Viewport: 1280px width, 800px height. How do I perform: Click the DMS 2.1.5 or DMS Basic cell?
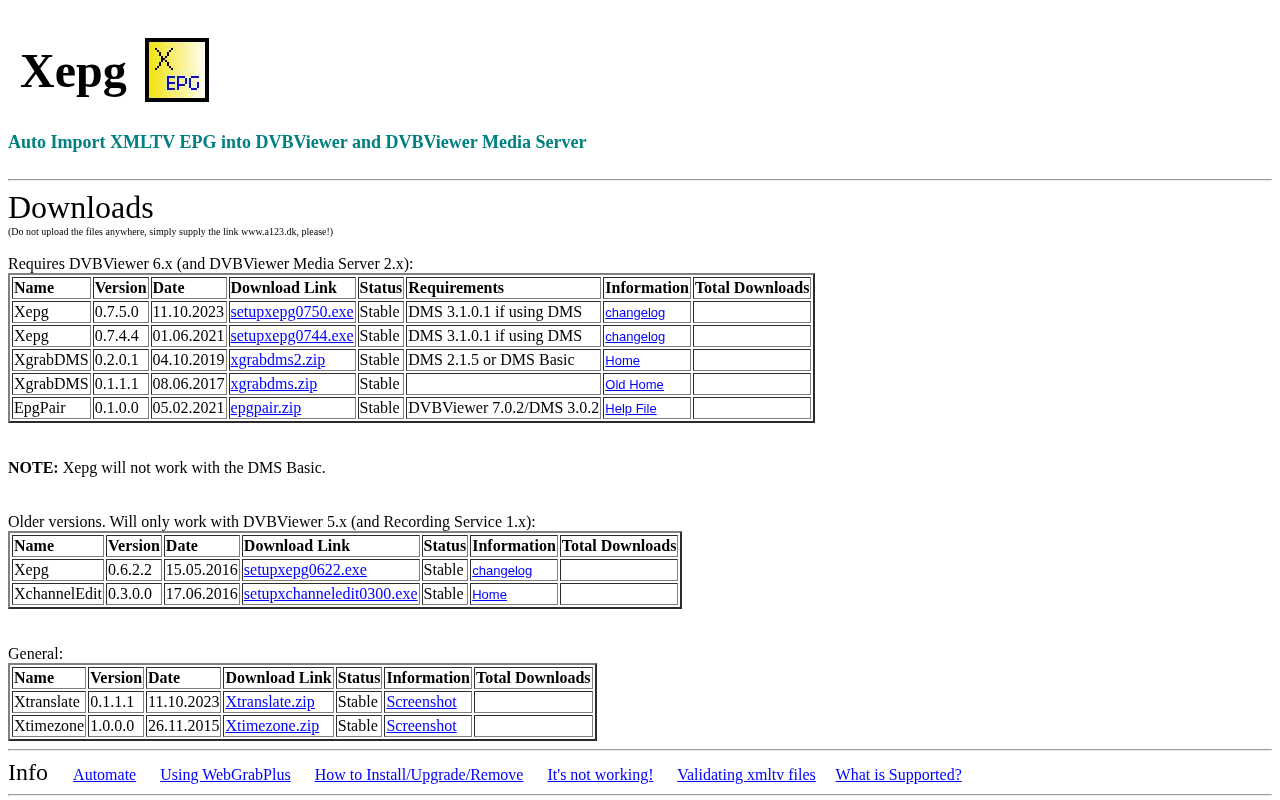coord(504,360)
